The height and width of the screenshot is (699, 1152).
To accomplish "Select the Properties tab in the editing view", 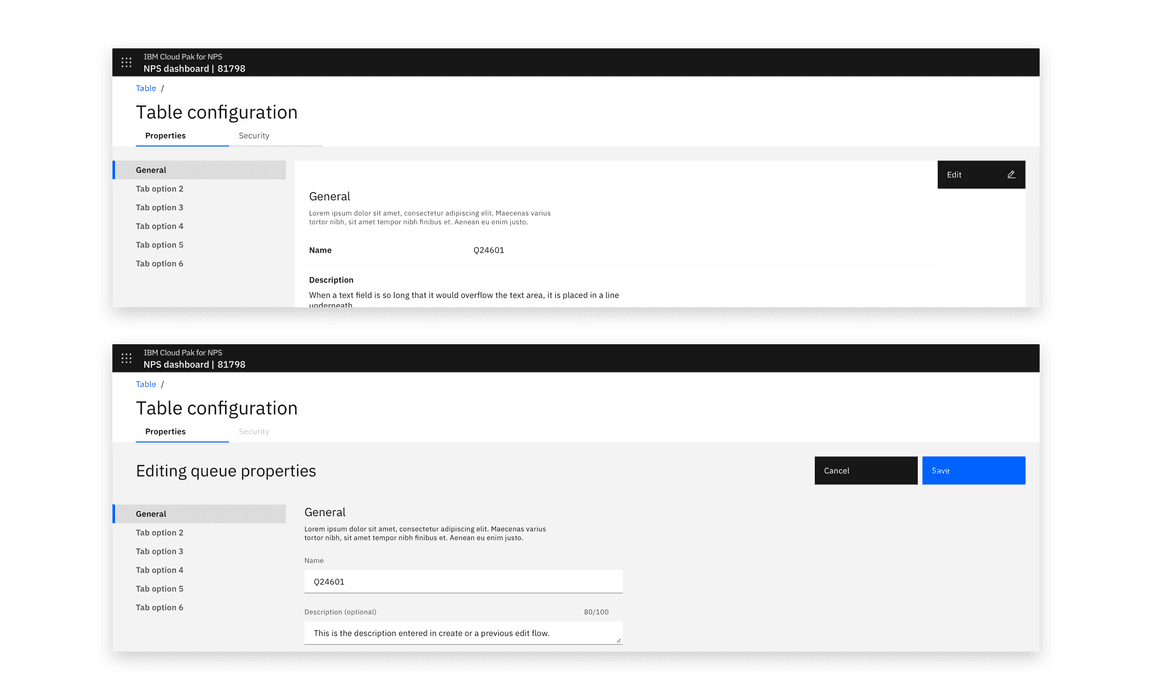I will [166, 432].
